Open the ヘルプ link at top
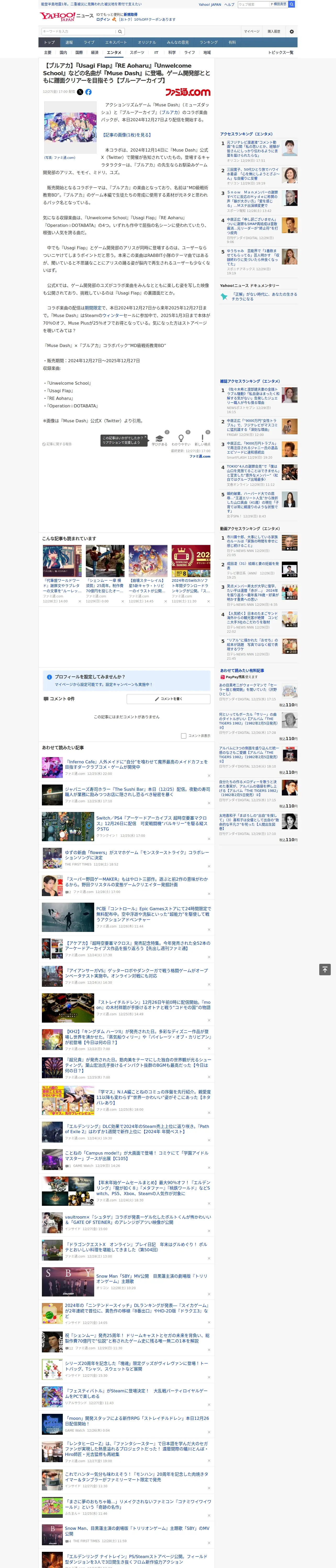Screen dimensions: 336x1568 [229, 4]
